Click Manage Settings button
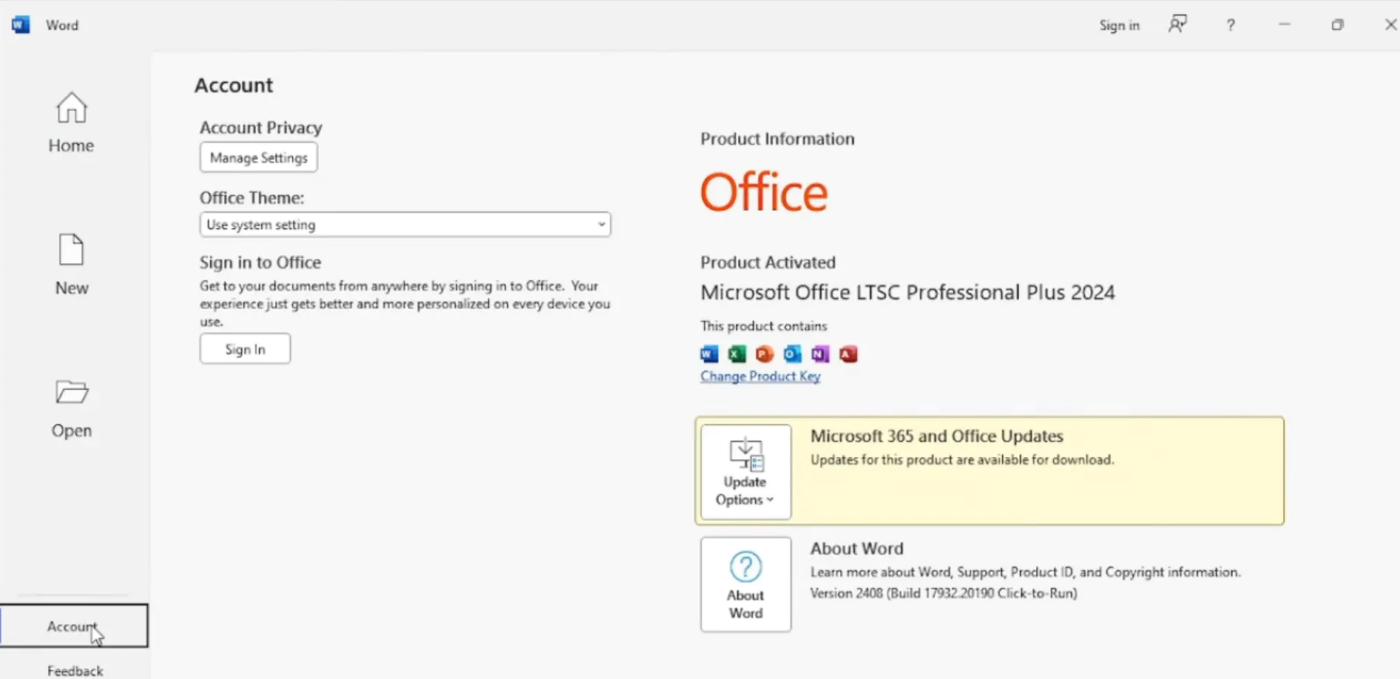 click(x=259, y=158)
